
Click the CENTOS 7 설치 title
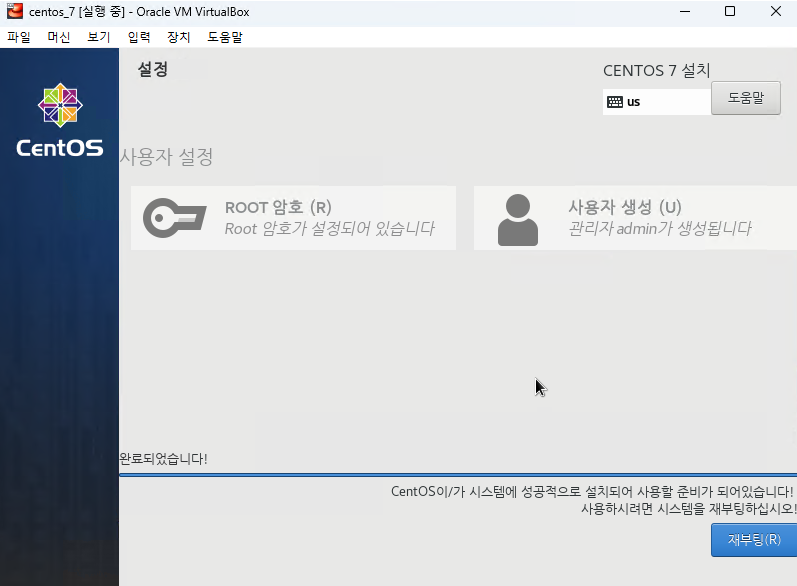click(x=656, y=71)
